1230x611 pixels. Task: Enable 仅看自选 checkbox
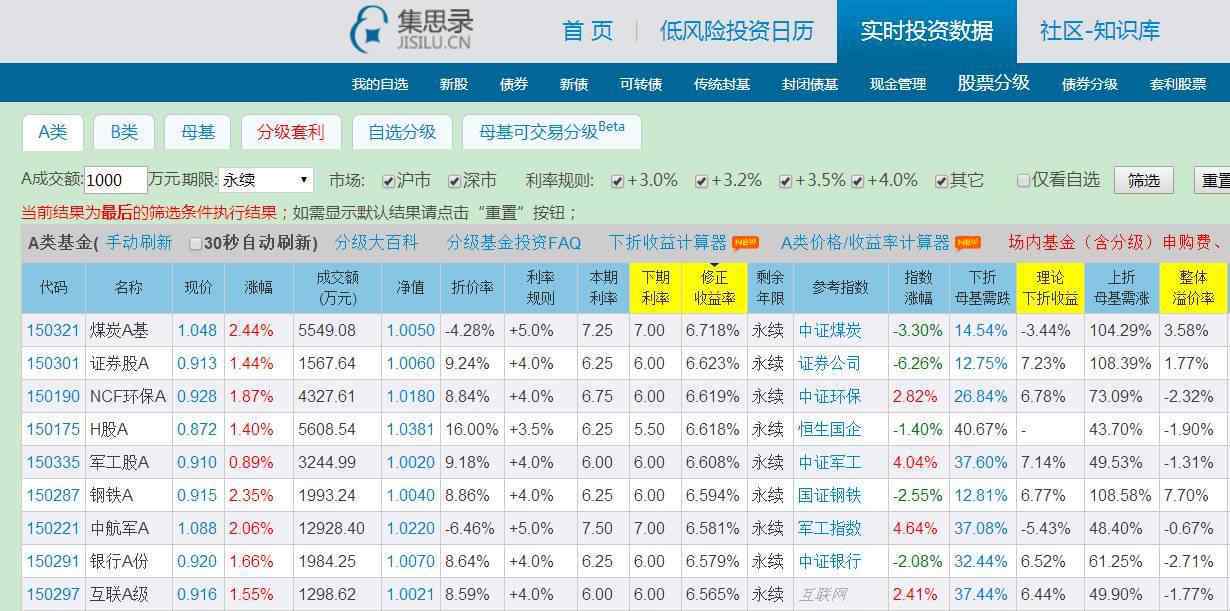point(1023,181)
